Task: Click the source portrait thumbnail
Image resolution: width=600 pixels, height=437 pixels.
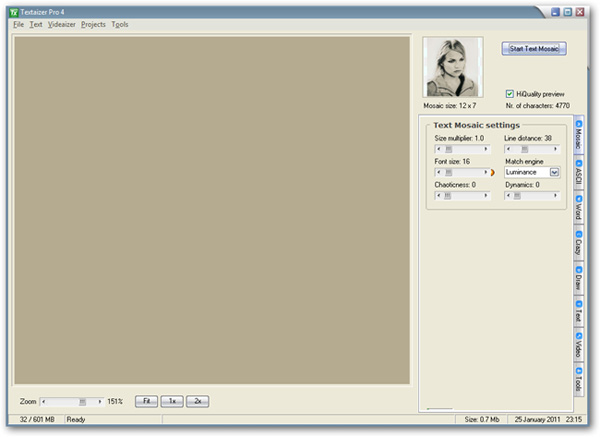Action: pos(453,67)
